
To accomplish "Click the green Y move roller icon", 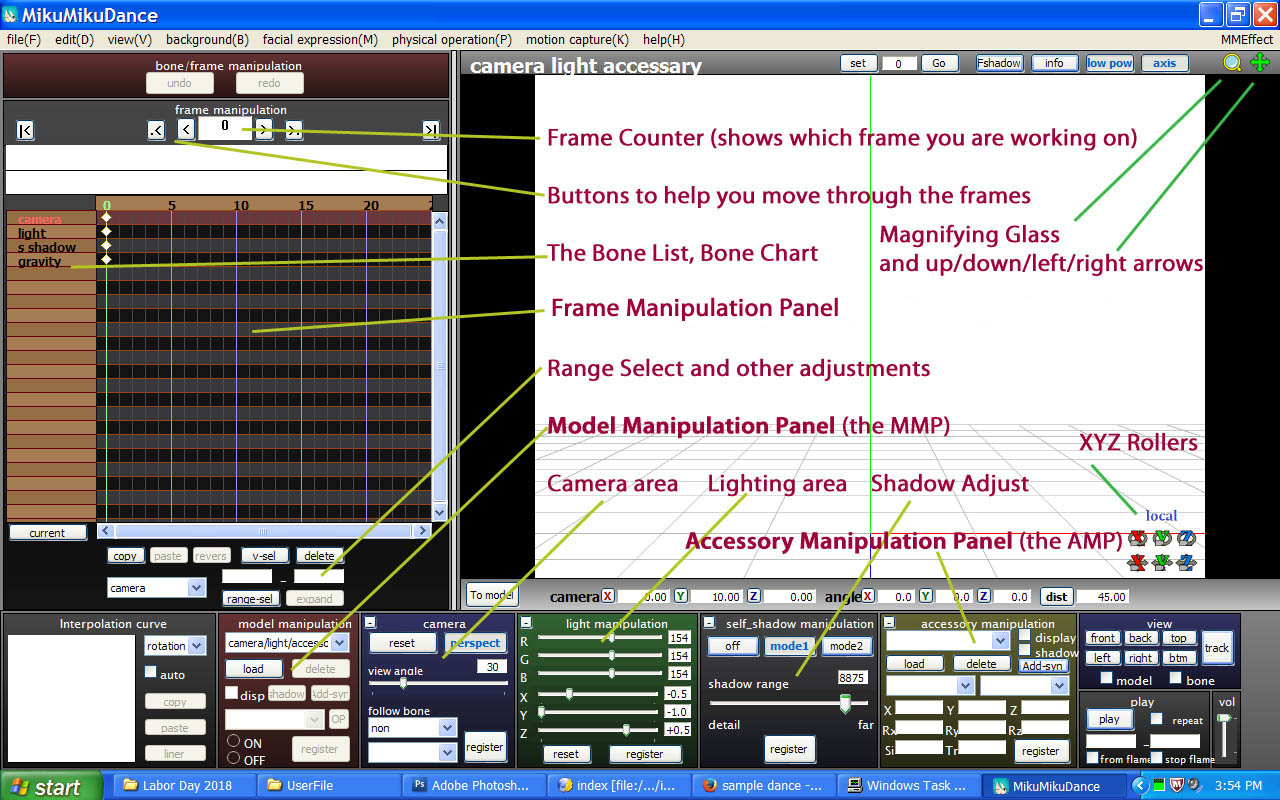I will pyautogui.click(x=1162, y=563).
